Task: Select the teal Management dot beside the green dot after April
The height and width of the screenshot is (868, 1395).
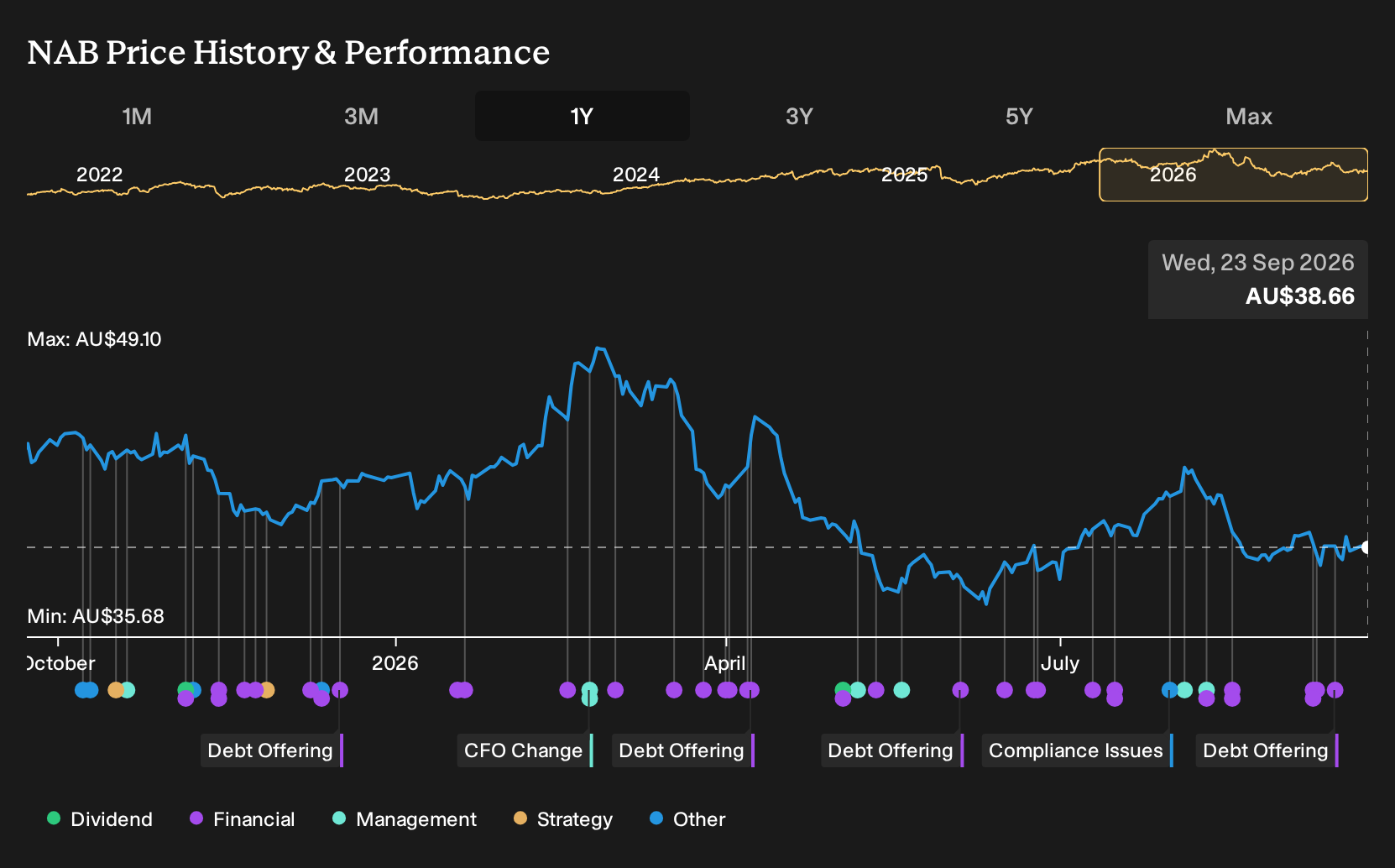Action: [858, 690]
